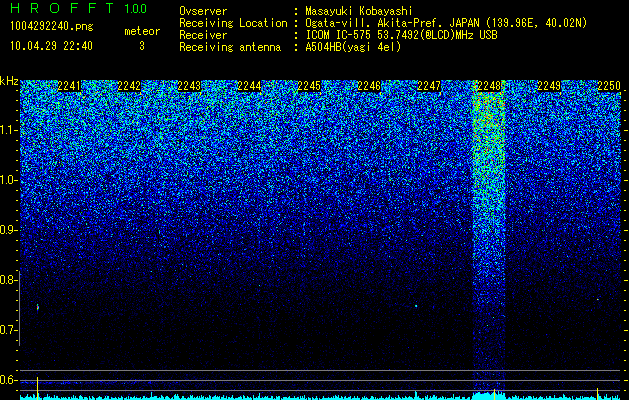
Task: Click the broadband noise burst at 2248
Action: pyautogui.click(x=489, y=237)
